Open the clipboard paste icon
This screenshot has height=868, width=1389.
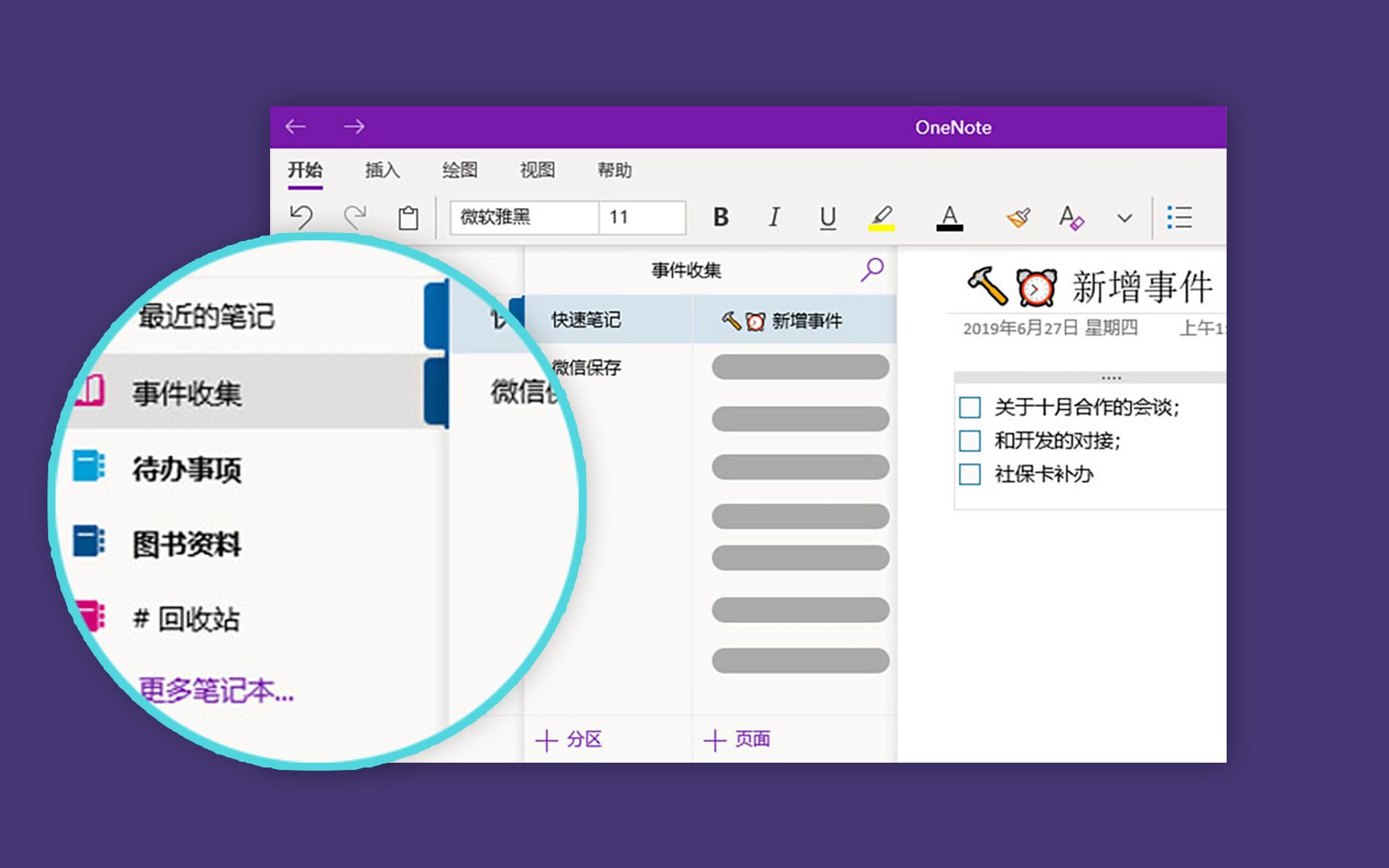coord(408,218)
